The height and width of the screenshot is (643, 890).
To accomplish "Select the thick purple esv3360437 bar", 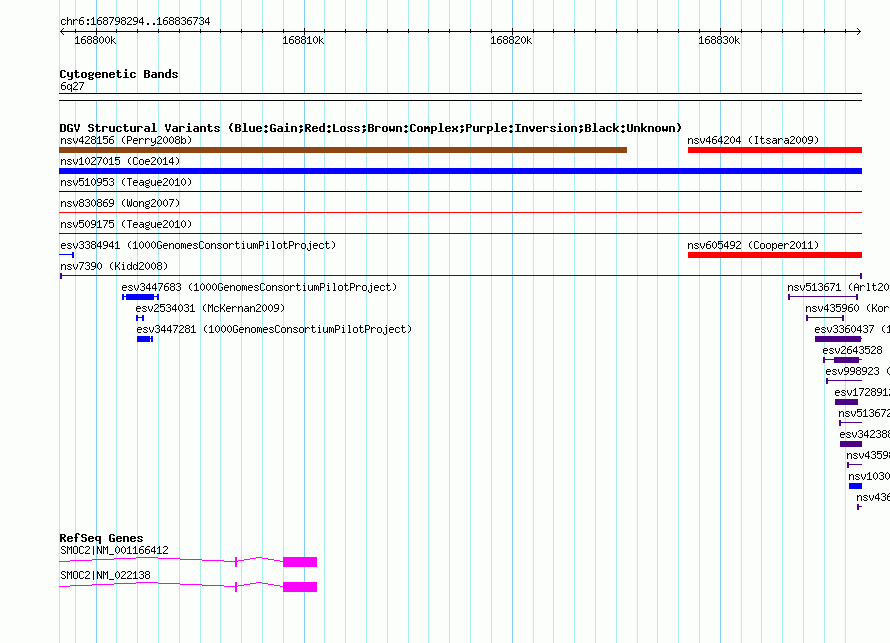I will (838, 339).
